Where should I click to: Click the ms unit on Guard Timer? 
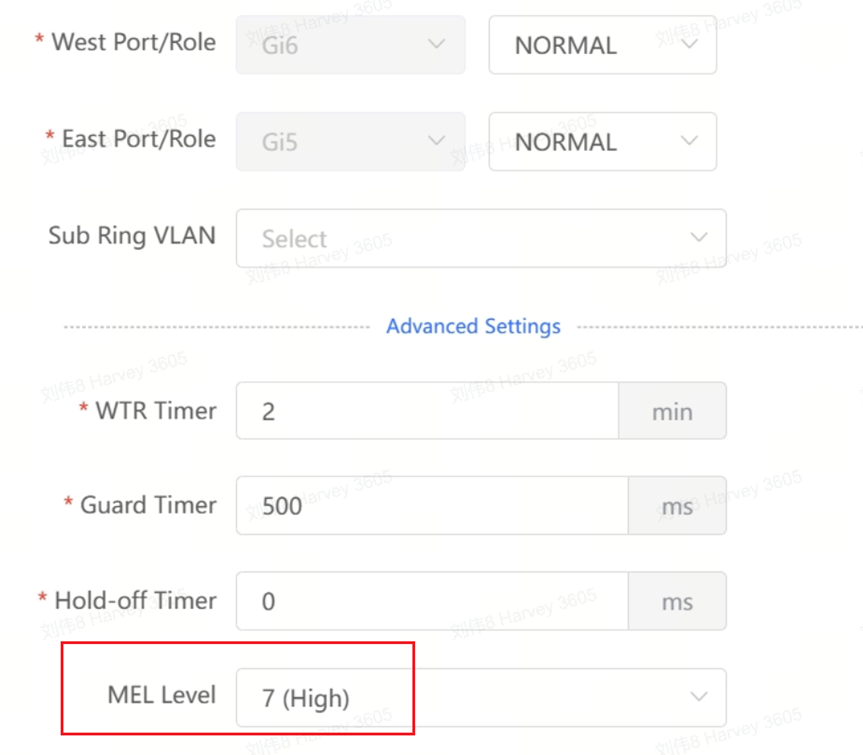coord(677,506)
